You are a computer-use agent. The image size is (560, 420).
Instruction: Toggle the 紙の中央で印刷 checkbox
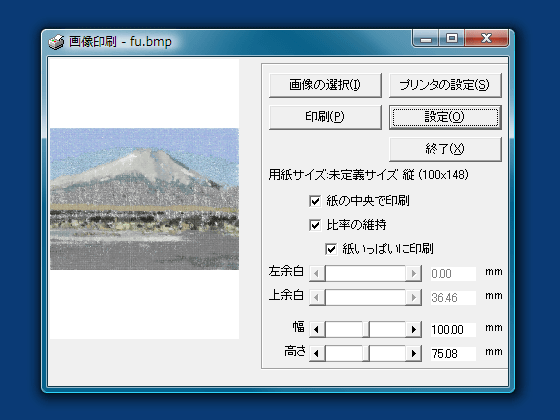[315, 201]
